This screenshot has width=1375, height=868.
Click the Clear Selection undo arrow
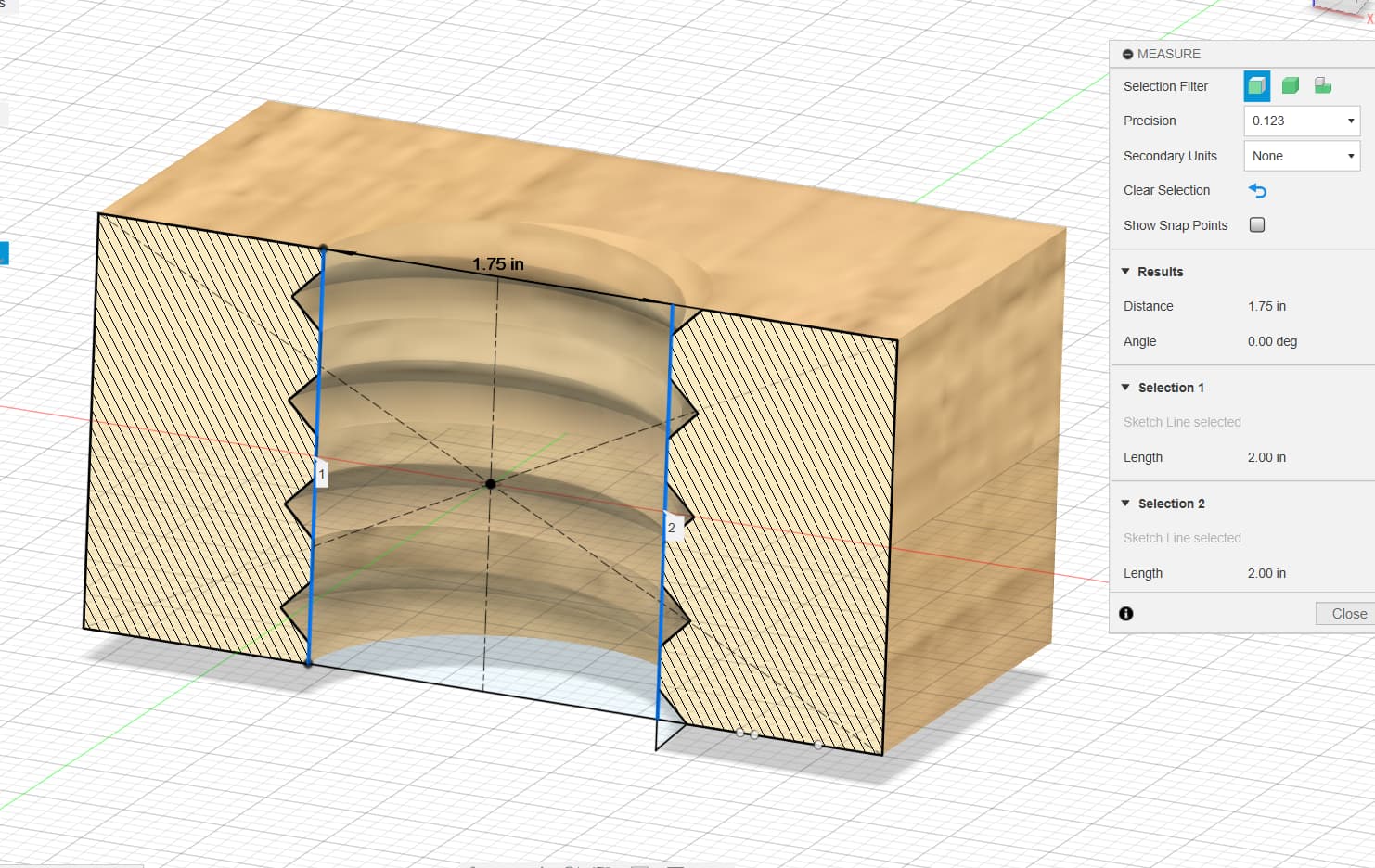(1257, 191)
